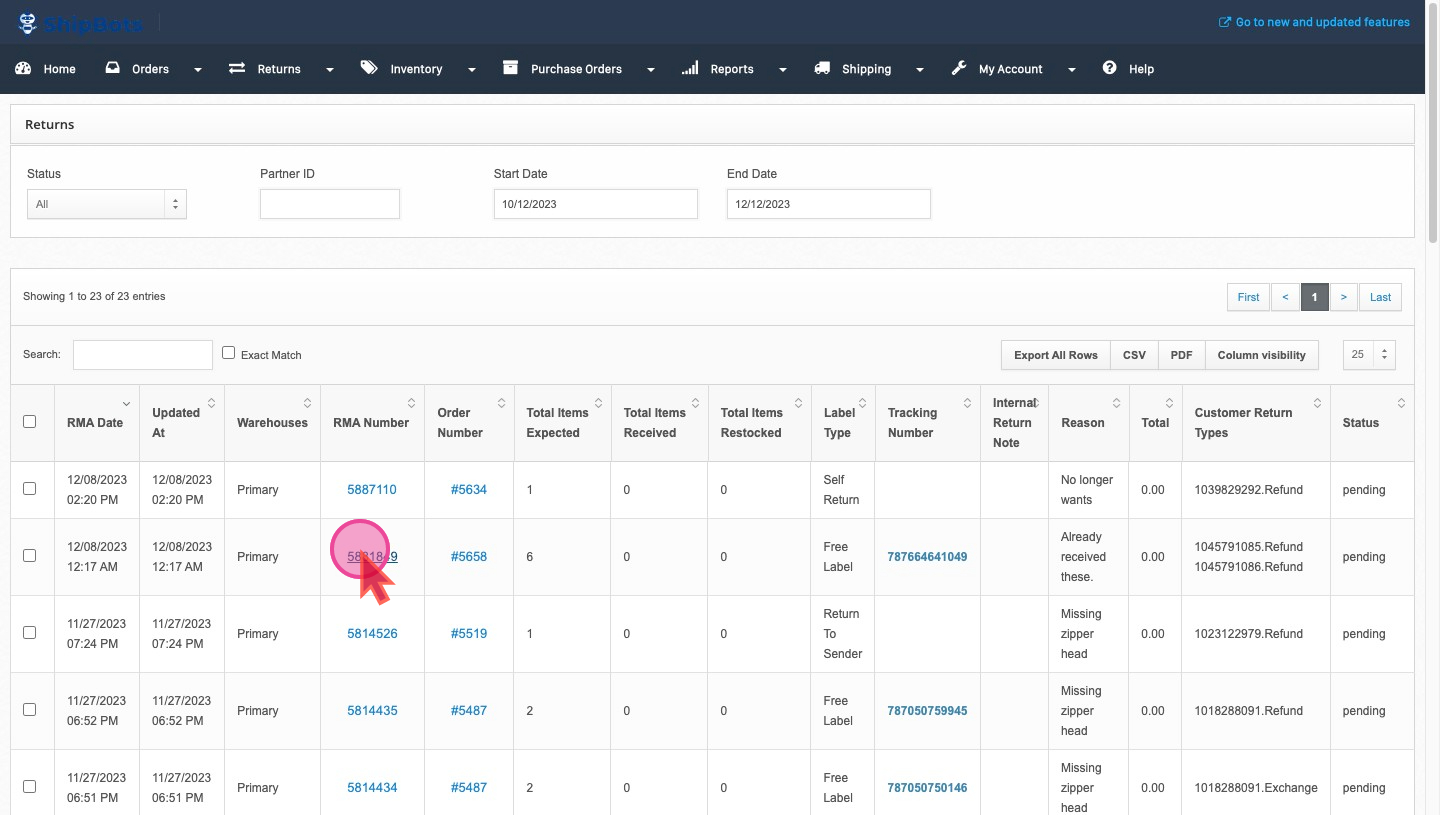Viewport: 1440px width, 815px height.
Task: Click the Returns exchange arrows icon
Action: (x=237, y=68)
